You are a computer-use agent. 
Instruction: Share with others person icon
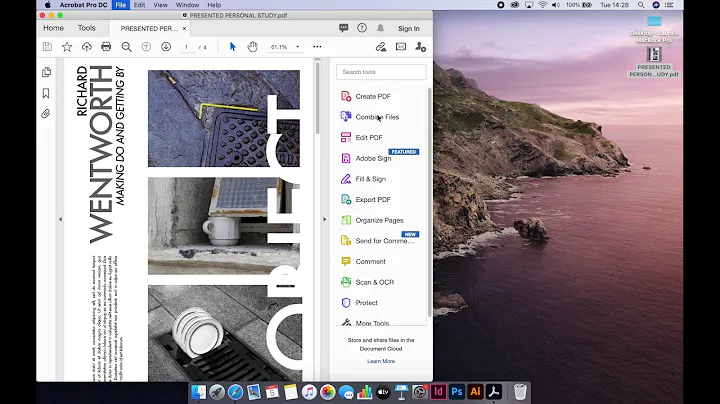420,47
